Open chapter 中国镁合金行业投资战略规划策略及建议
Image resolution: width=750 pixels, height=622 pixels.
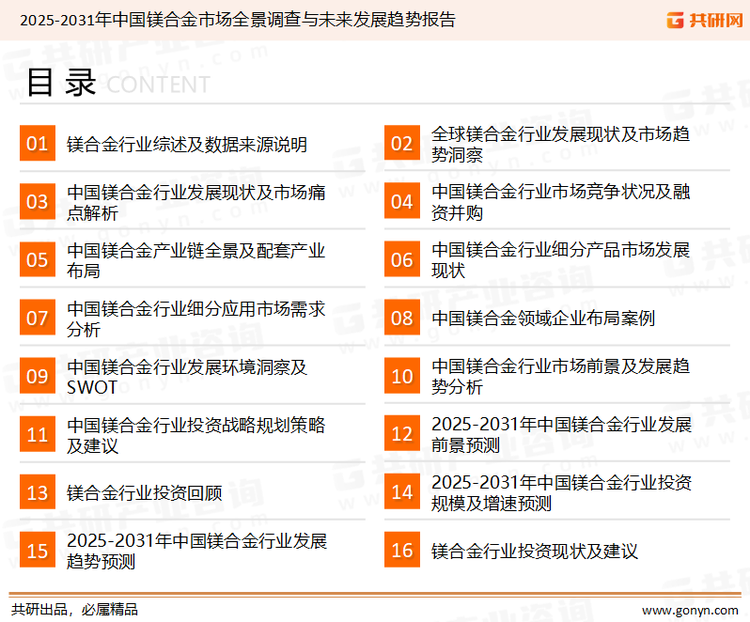pos(196,435)
